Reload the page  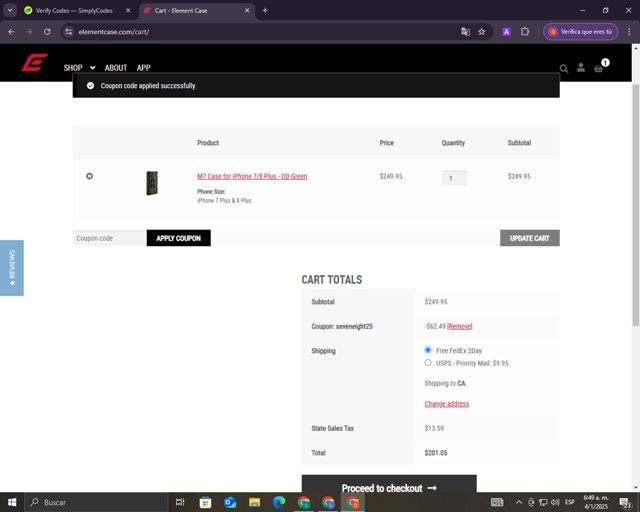[47, 31]
